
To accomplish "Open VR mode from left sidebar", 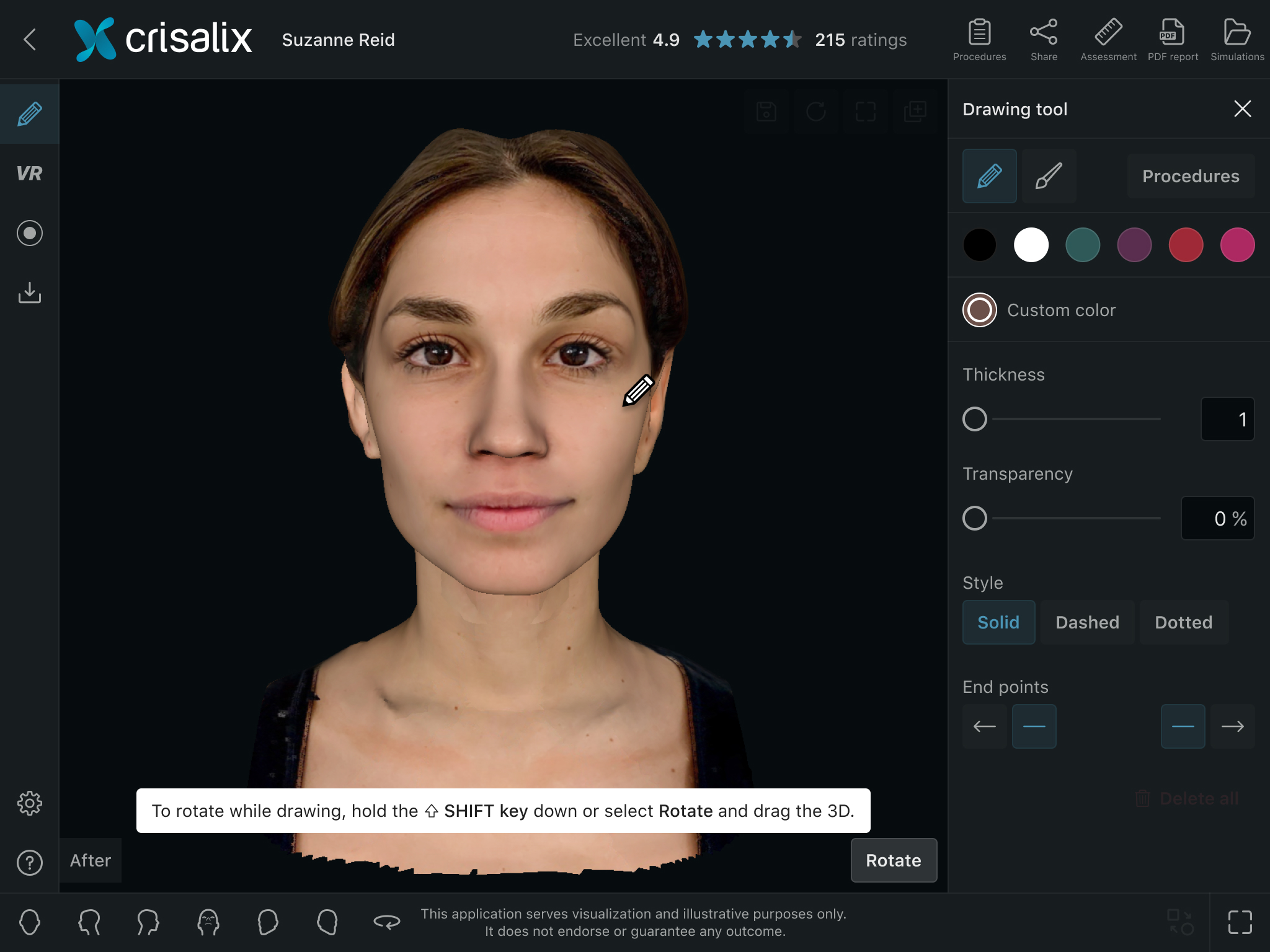I will pyautogui.click(x=29, y=174).
